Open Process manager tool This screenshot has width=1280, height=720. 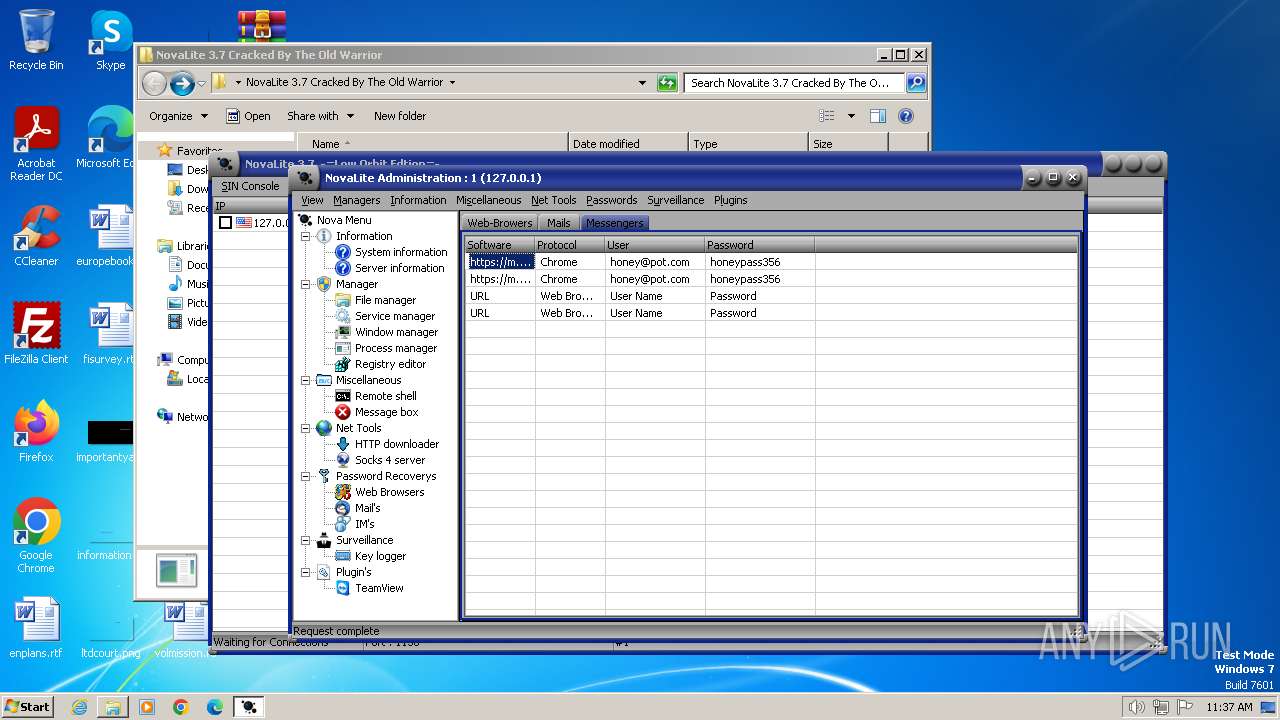coord(396,348)
